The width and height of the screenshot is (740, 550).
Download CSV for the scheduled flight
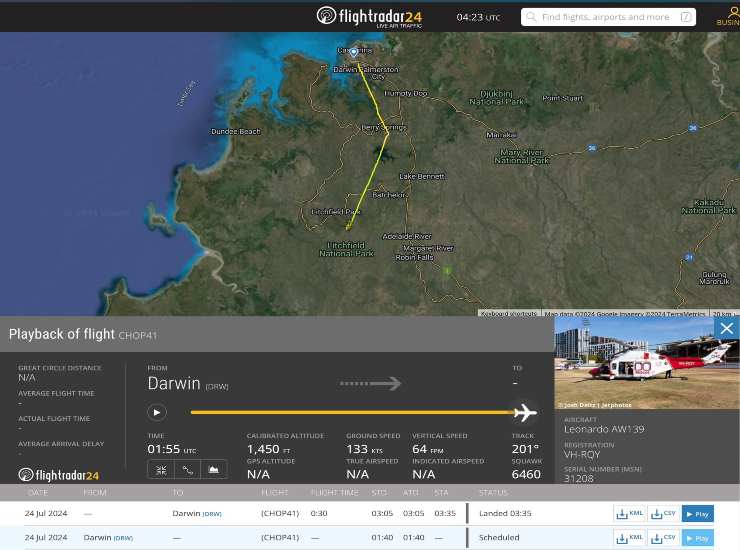pos(663,537)
